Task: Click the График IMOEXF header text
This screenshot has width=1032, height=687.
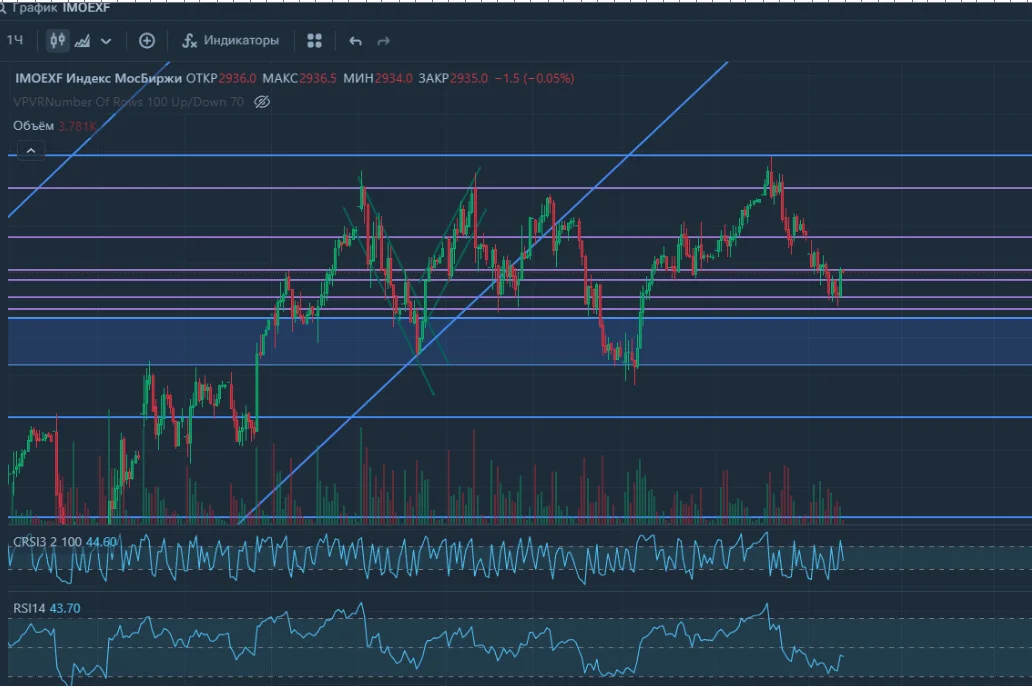Action: [x=61, y=8]
